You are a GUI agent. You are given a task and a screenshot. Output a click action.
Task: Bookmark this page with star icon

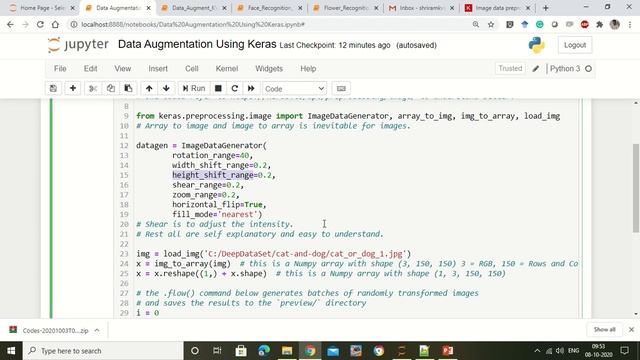[491, 24]
